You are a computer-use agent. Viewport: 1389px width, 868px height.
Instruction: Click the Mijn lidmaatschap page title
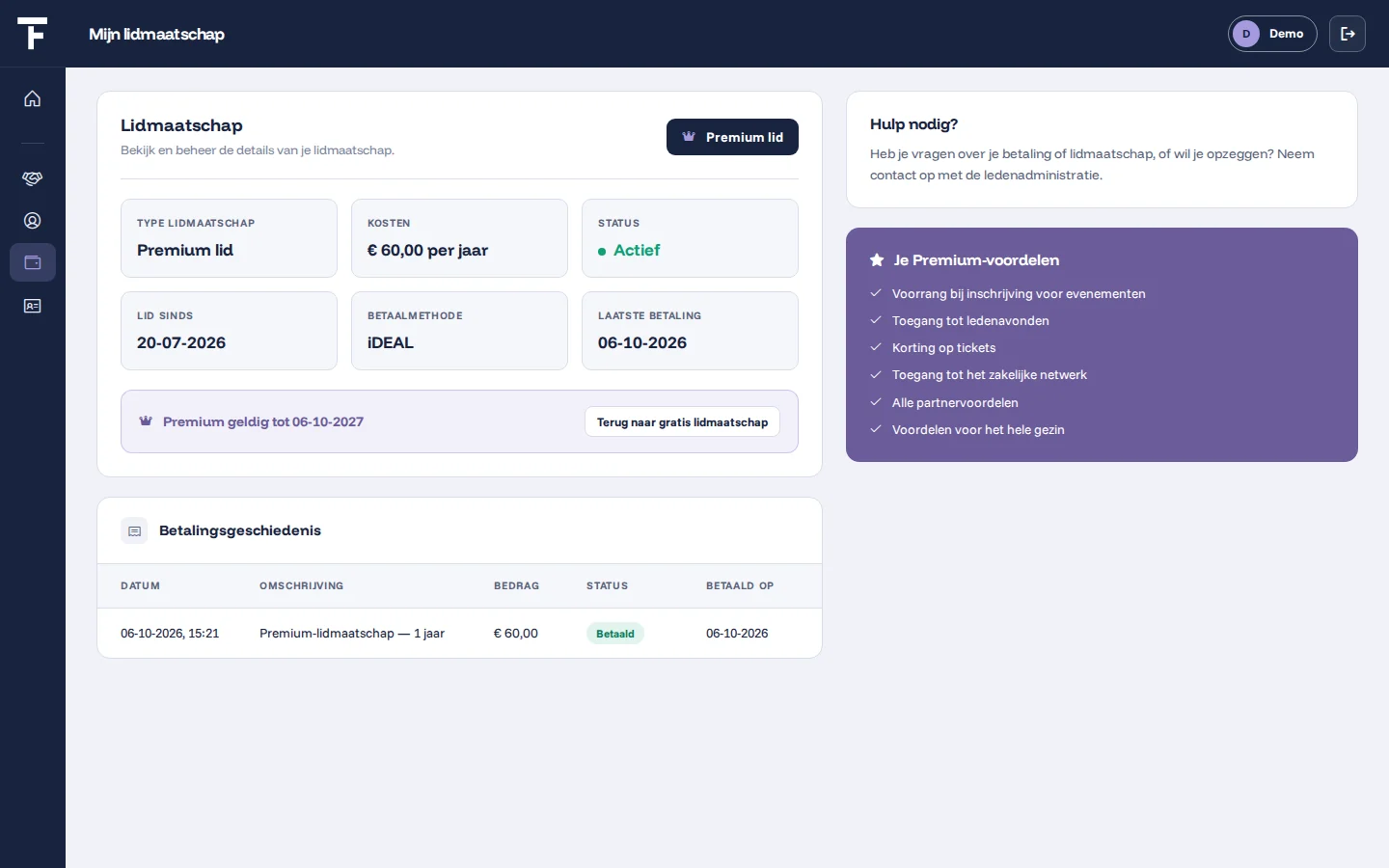click(x=156, y=34)
